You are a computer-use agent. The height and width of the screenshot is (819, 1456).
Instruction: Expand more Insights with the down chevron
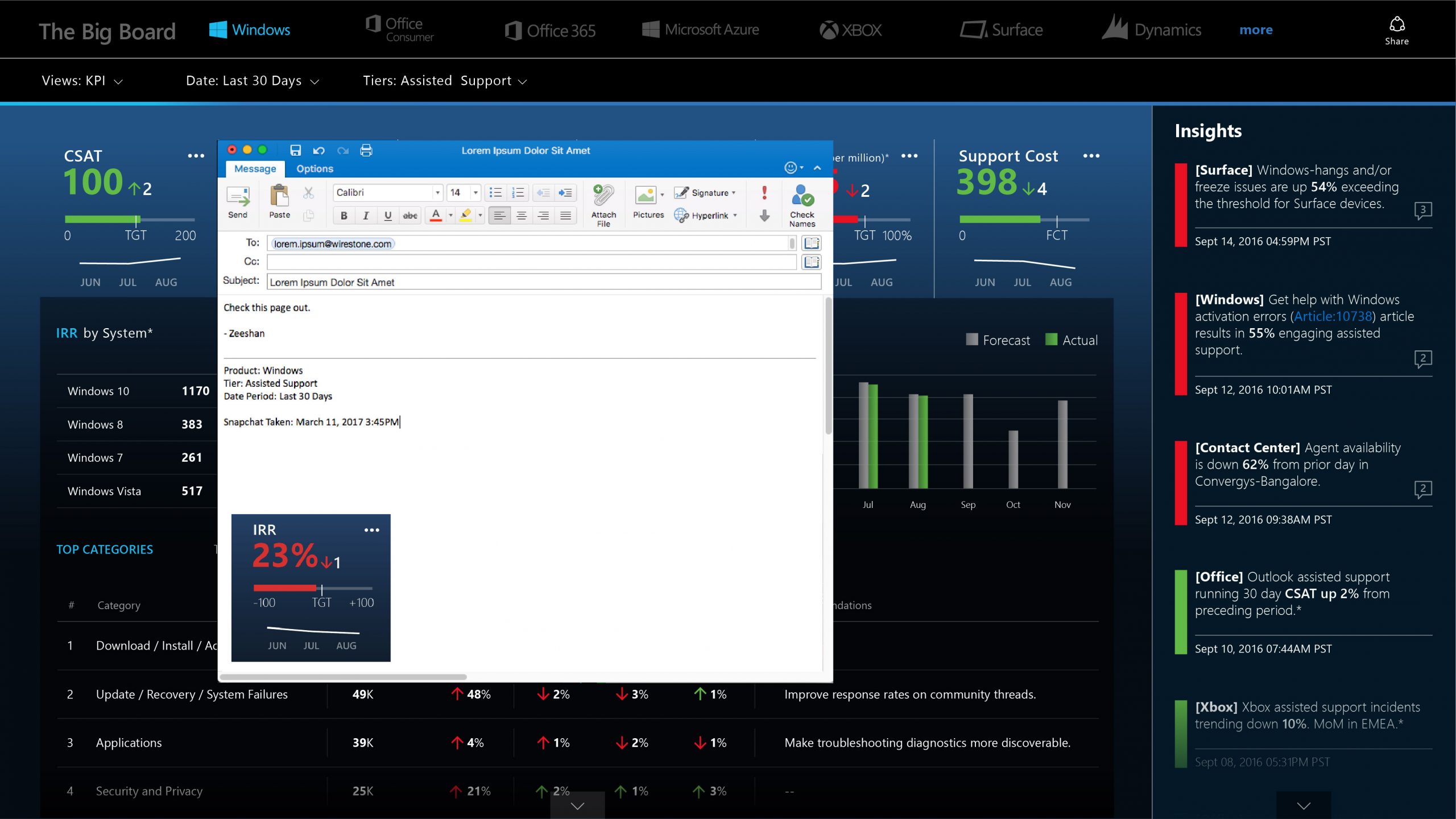tap(1304, 805)
